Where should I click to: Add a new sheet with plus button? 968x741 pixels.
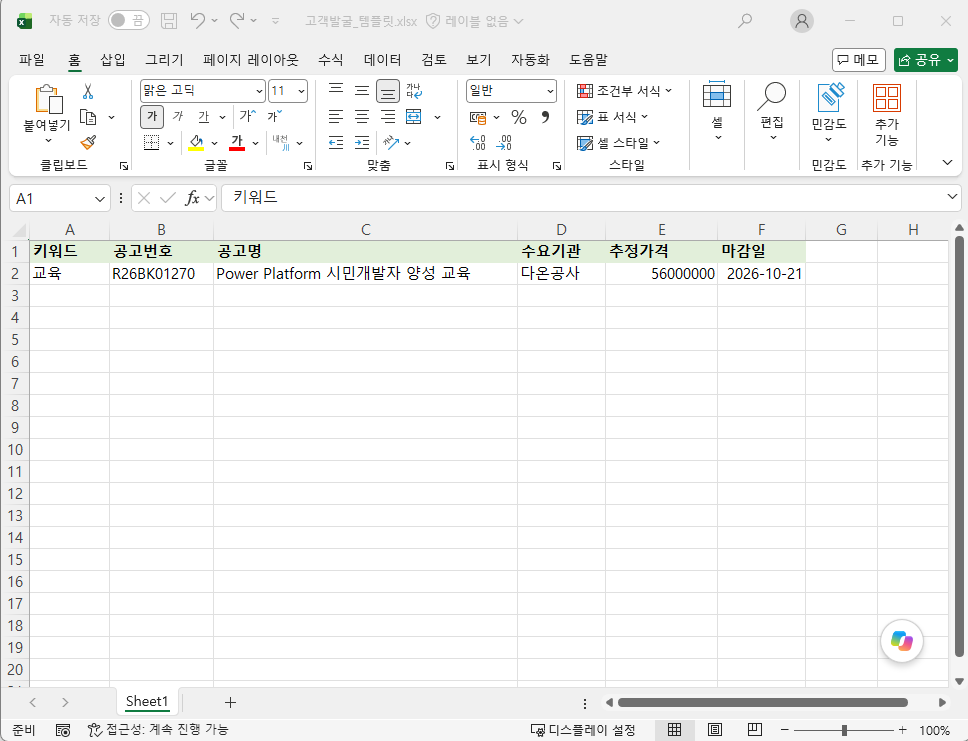230,702
